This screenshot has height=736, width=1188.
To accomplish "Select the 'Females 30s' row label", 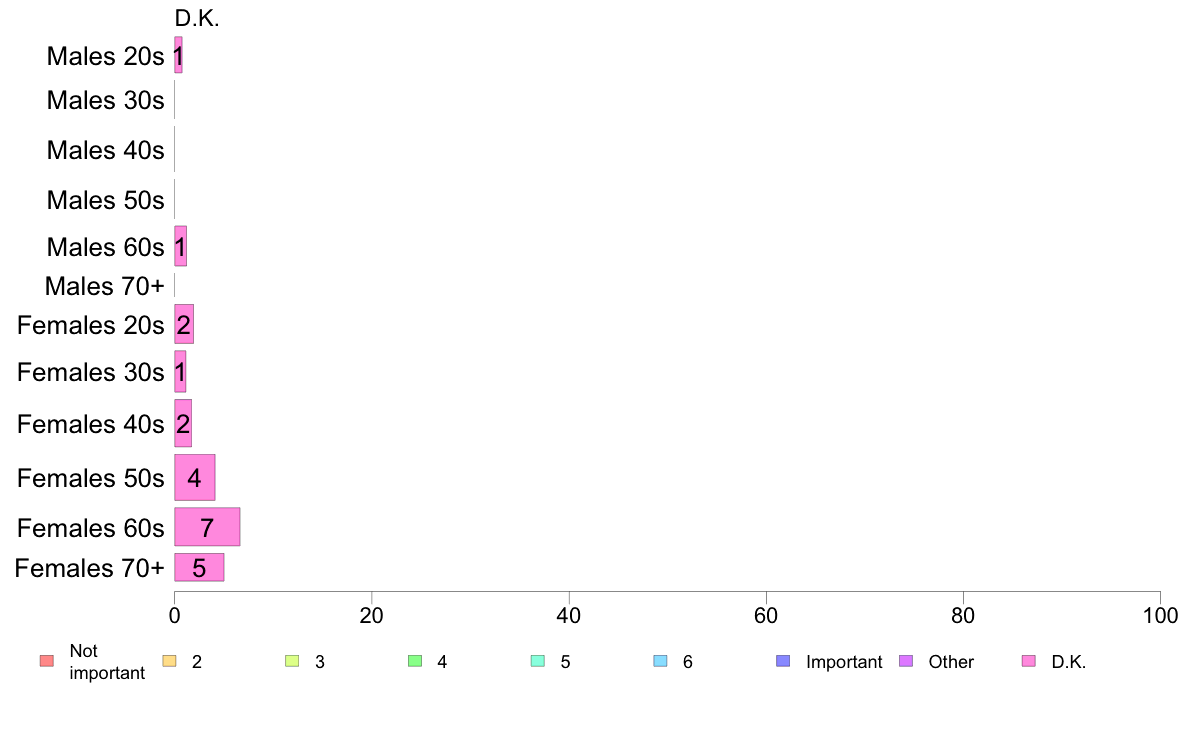I will click(90, 372).
